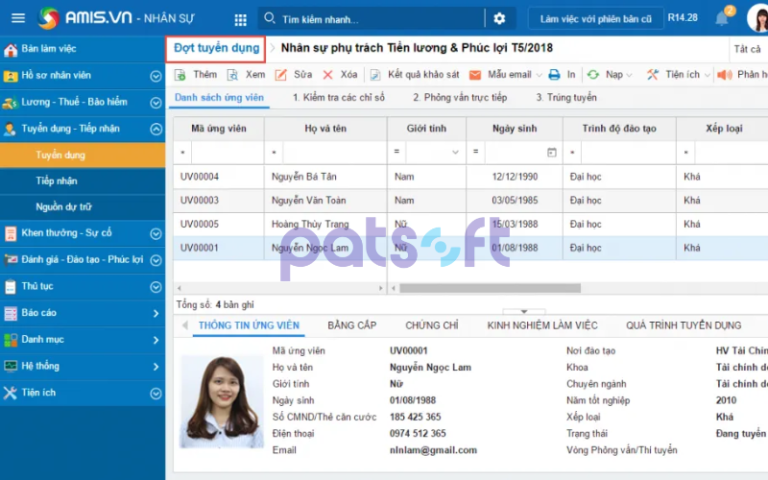Open date picker in Ngày sinh filter
The height and width of the screenshot is (480, 768).
(552, 152)
